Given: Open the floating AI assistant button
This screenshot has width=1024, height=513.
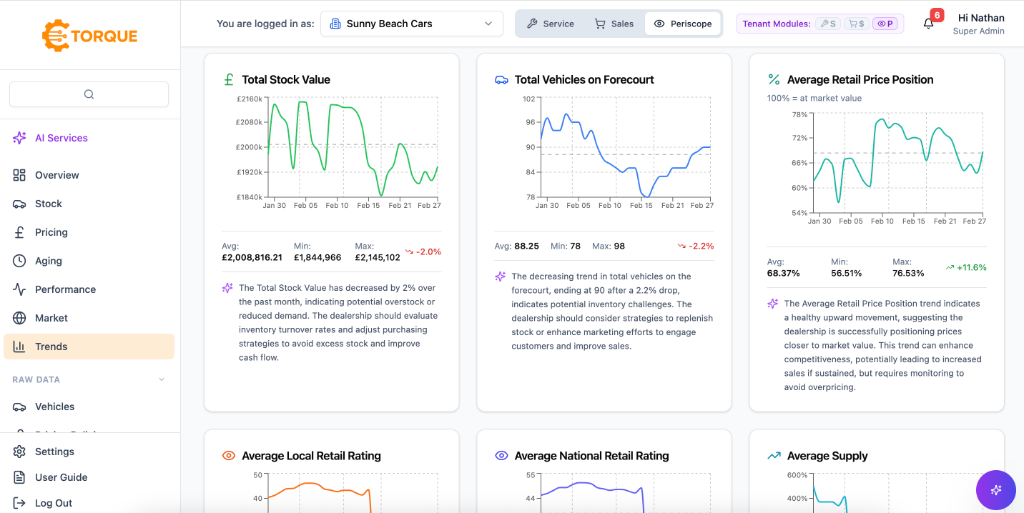Looking at the screenshot, I should [x=995, y=490].
